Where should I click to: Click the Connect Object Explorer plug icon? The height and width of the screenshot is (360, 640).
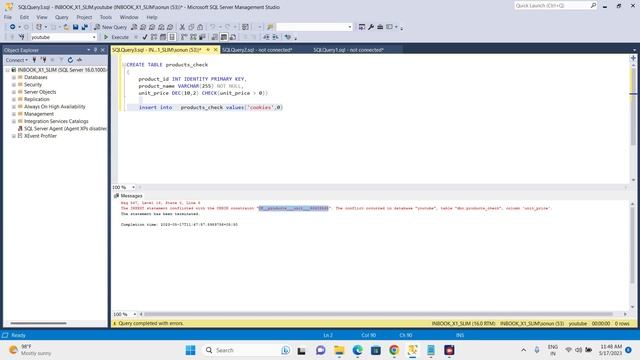pyautogui.click(x=34, y=60)
